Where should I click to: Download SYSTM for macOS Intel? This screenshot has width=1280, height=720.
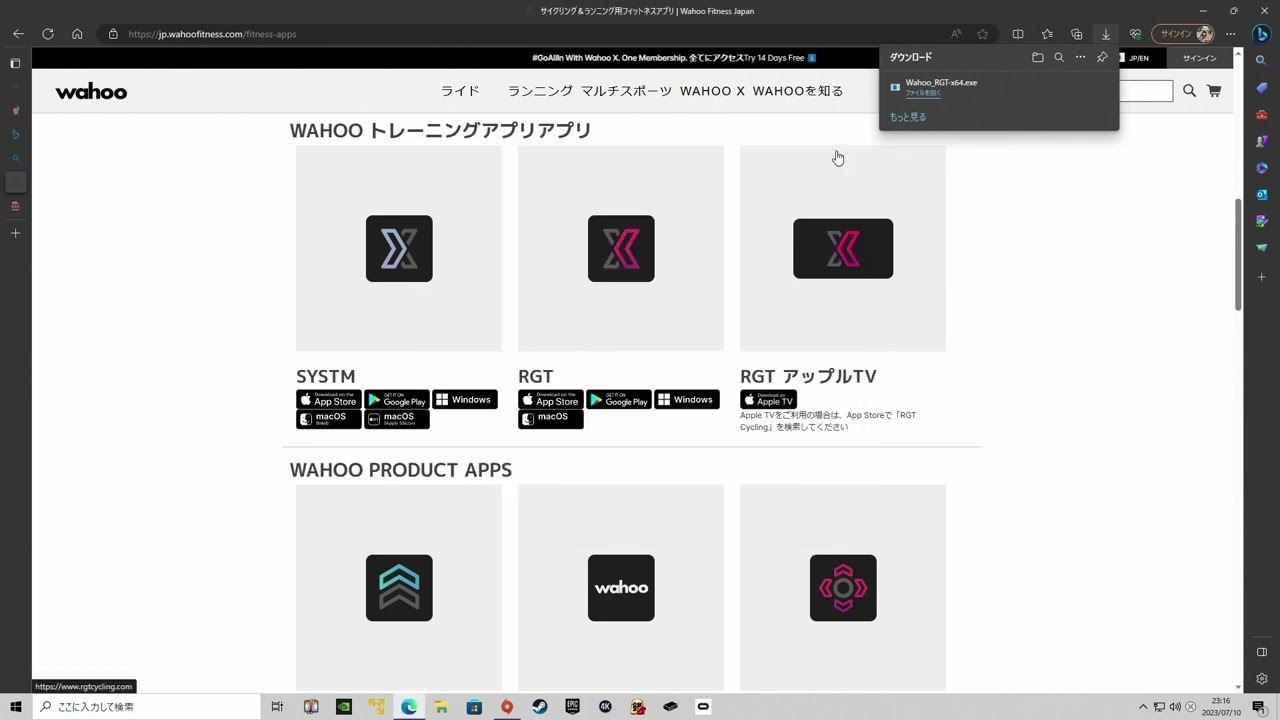click(x=329, y=419)
